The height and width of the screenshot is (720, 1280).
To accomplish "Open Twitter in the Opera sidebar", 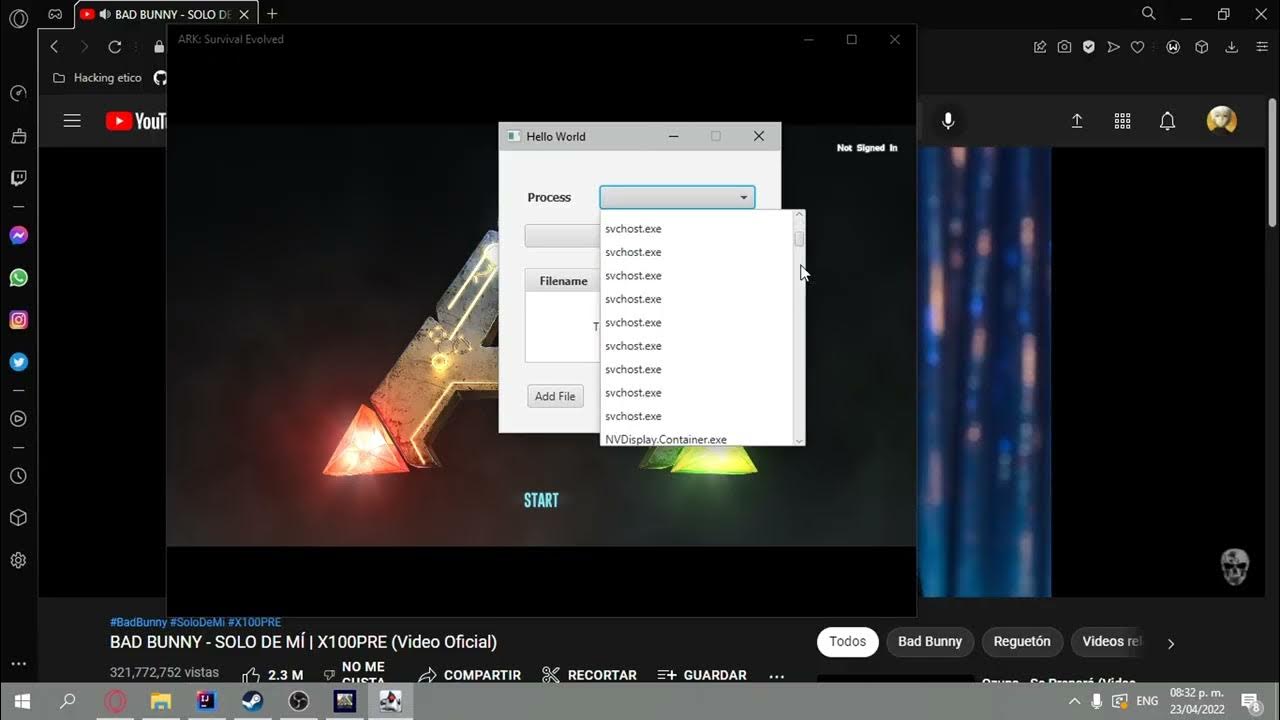I will point(18,362).
